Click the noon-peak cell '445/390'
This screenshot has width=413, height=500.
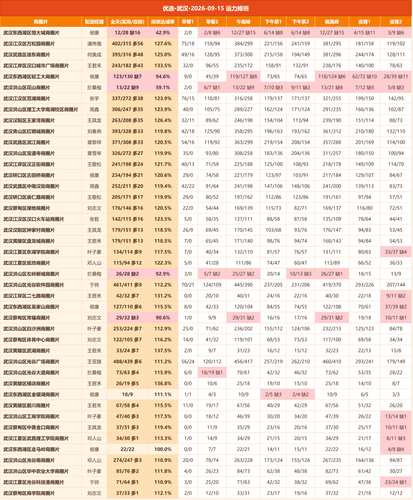point(243,285)
